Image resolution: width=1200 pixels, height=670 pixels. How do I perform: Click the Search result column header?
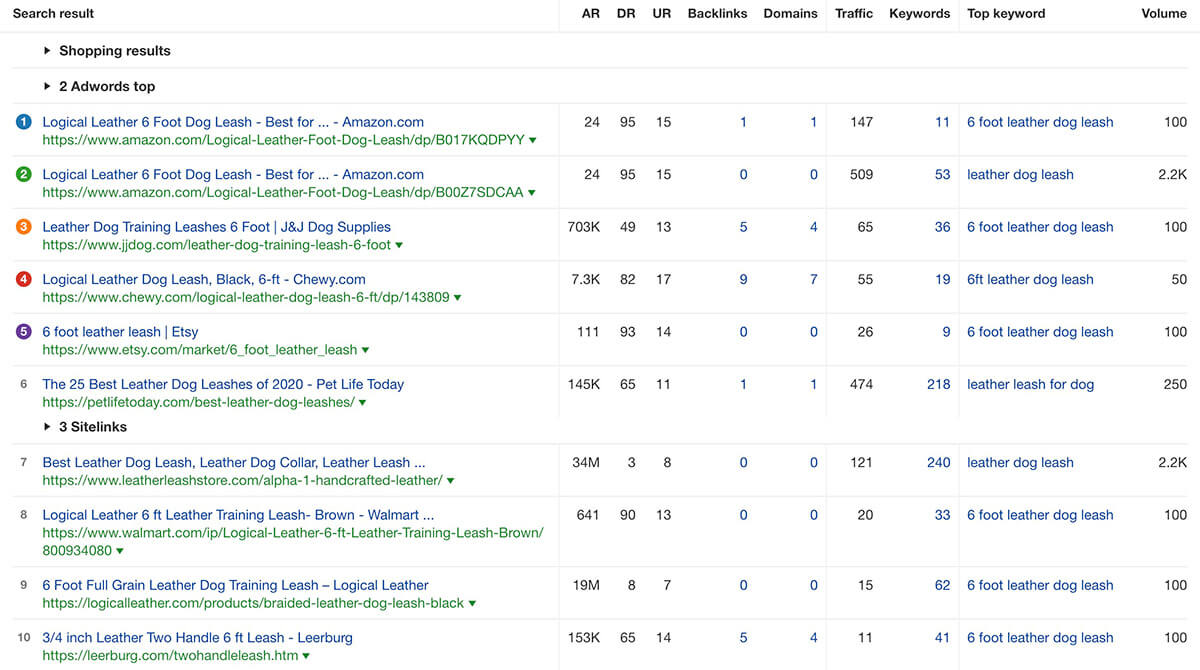[x=54, y=14]
